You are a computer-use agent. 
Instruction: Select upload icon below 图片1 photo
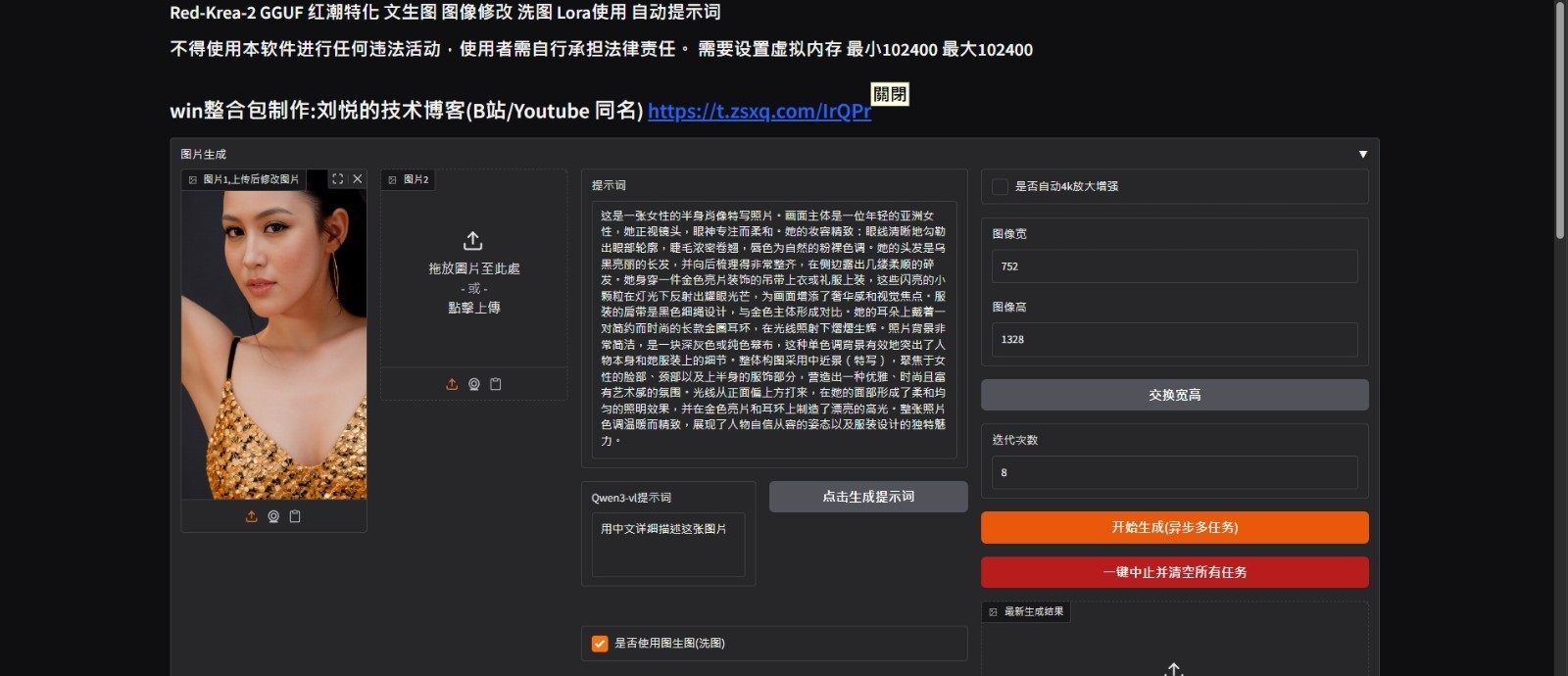tap(252, 516)
